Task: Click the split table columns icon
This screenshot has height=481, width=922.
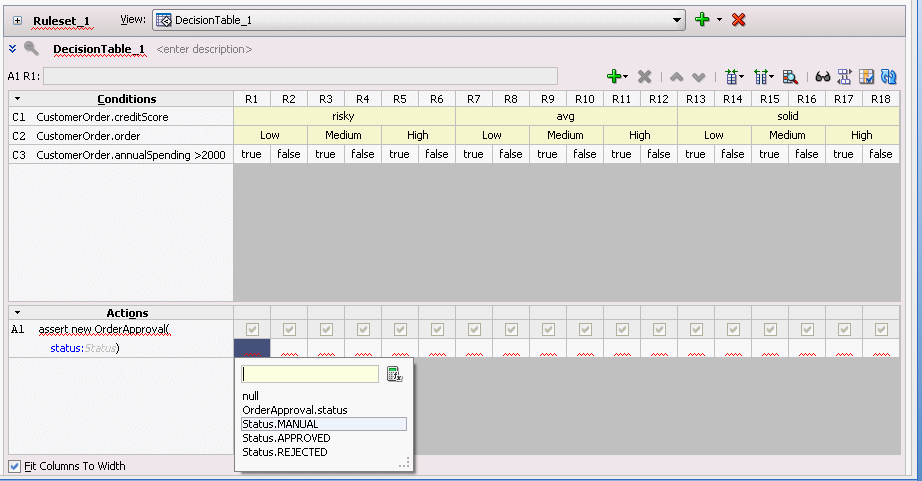Action: (761, 76)
